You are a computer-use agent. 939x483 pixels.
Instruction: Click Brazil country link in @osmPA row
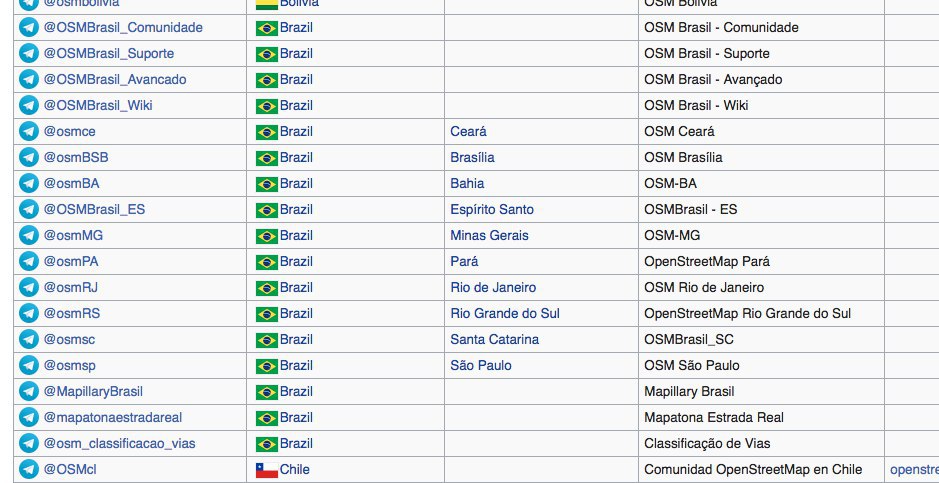tap(296, 262)
